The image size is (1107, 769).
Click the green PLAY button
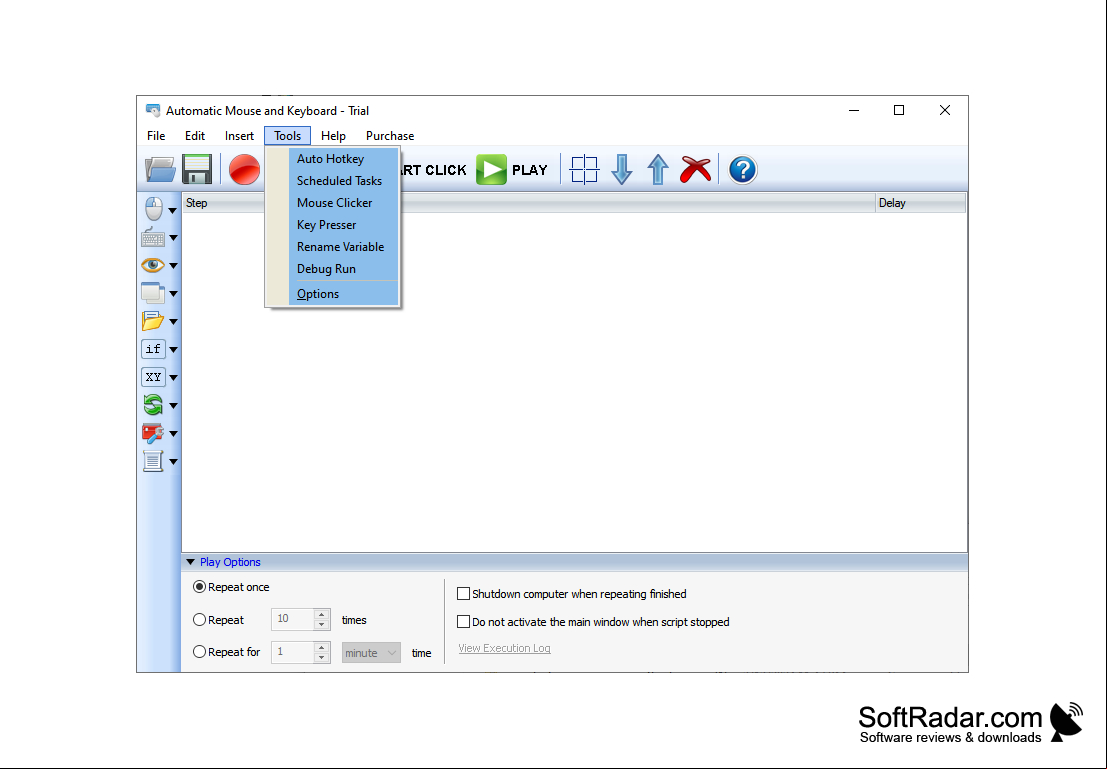513,169
